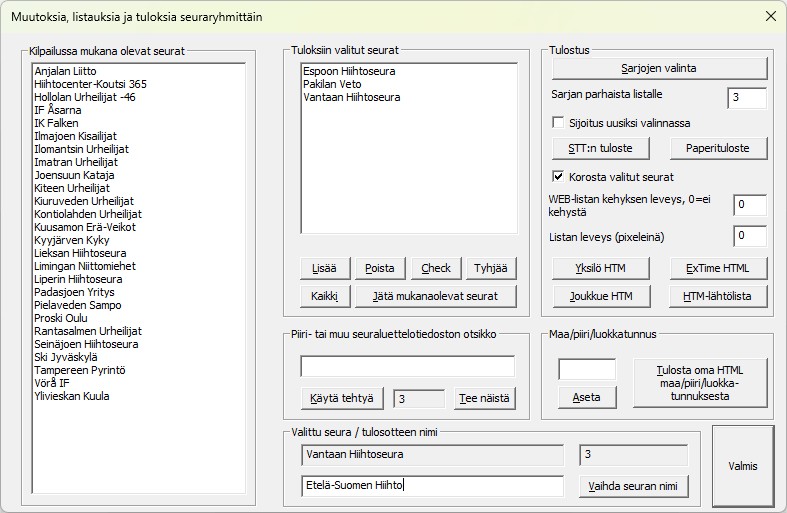Click the Valmis button
Screen dimensions: 787x513
743,466
